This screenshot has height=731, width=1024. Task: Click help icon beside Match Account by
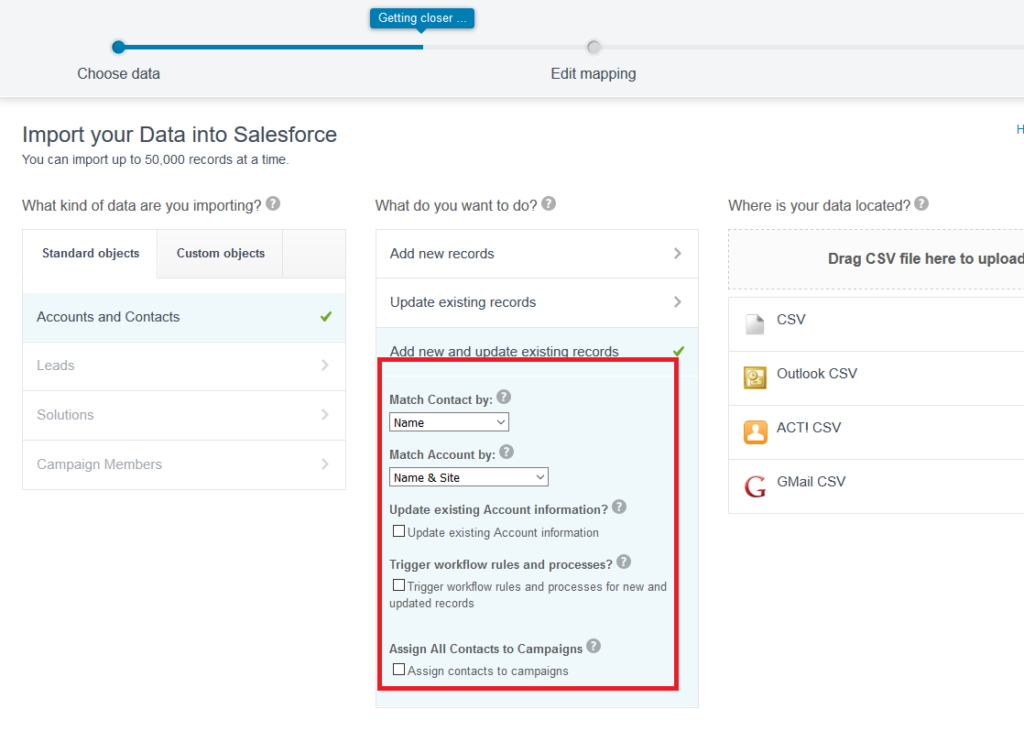tap(506, 452)
